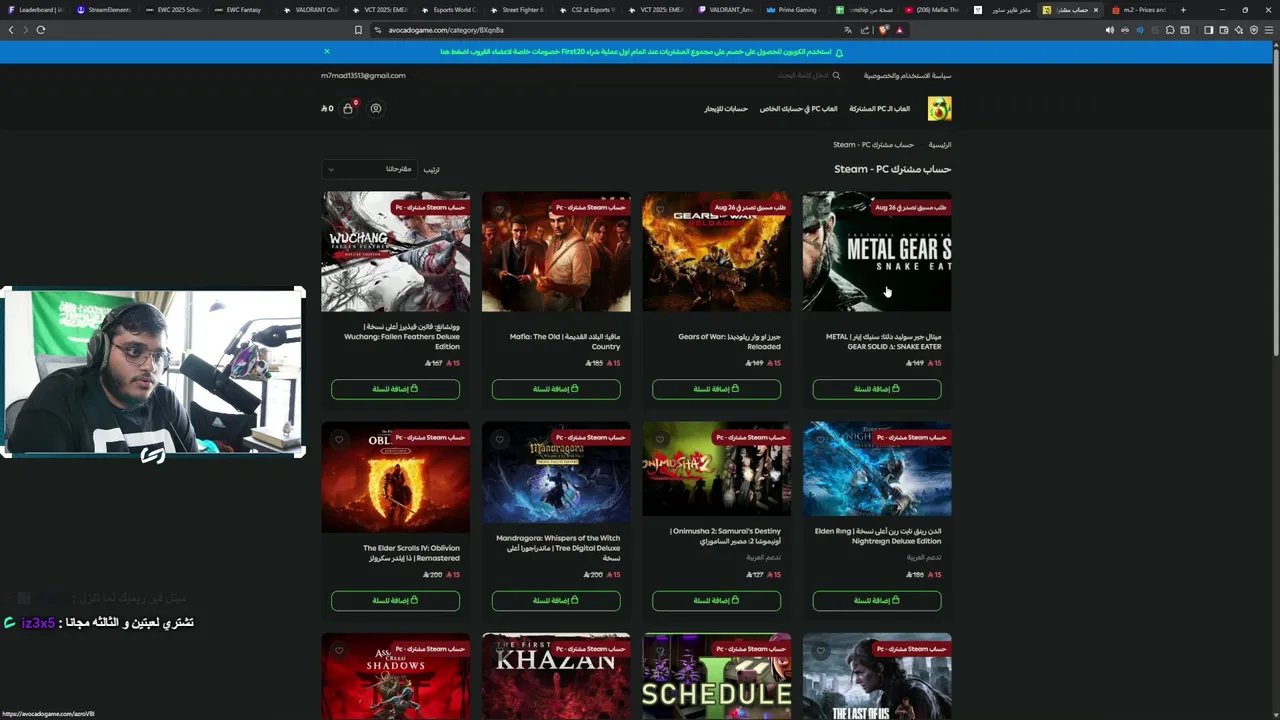Viewport: 1280px width, 720px height.
Task: Click the share page icon in address bar
Action: (x=865, y=30)
